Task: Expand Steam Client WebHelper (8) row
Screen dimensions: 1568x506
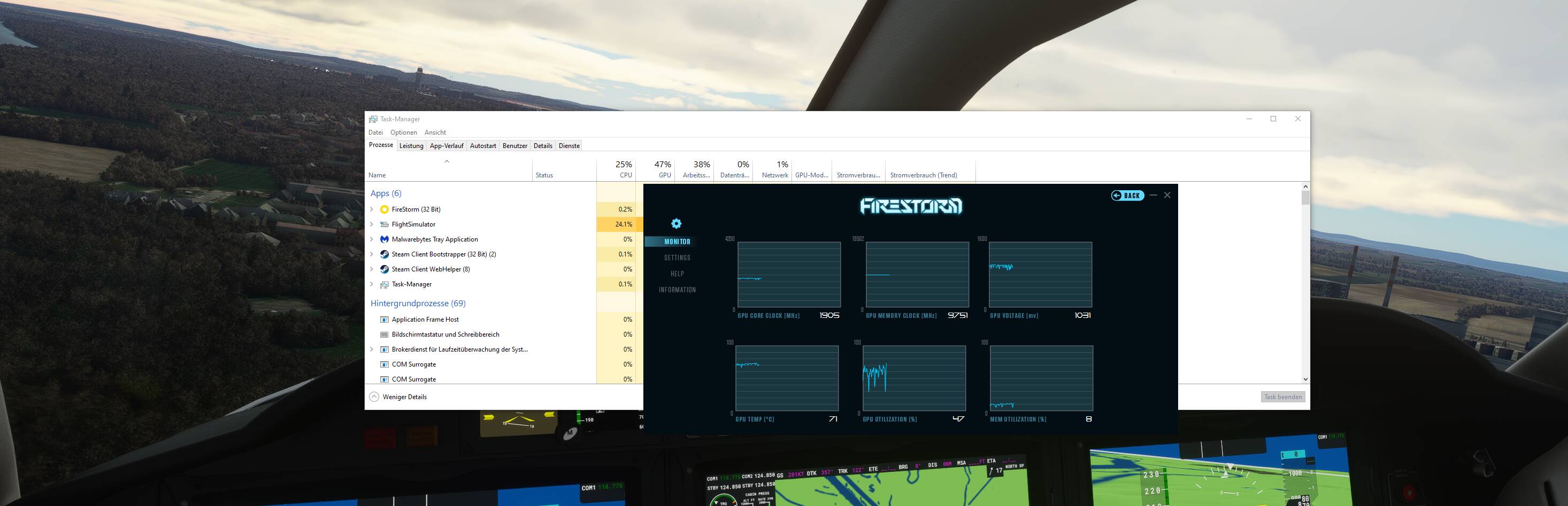Action: [372, 269]
